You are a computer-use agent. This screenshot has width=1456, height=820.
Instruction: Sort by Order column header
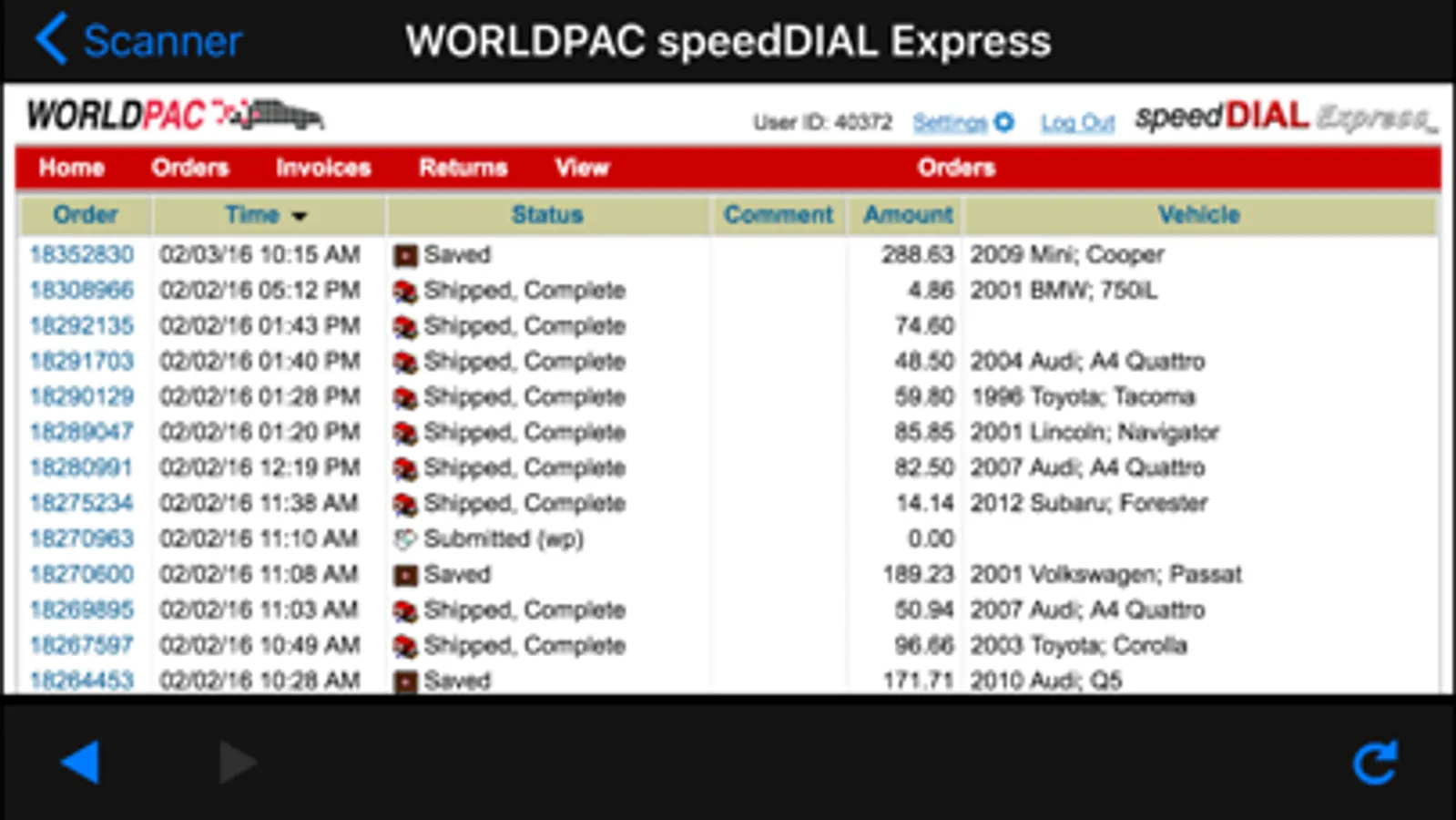[86, 215]
